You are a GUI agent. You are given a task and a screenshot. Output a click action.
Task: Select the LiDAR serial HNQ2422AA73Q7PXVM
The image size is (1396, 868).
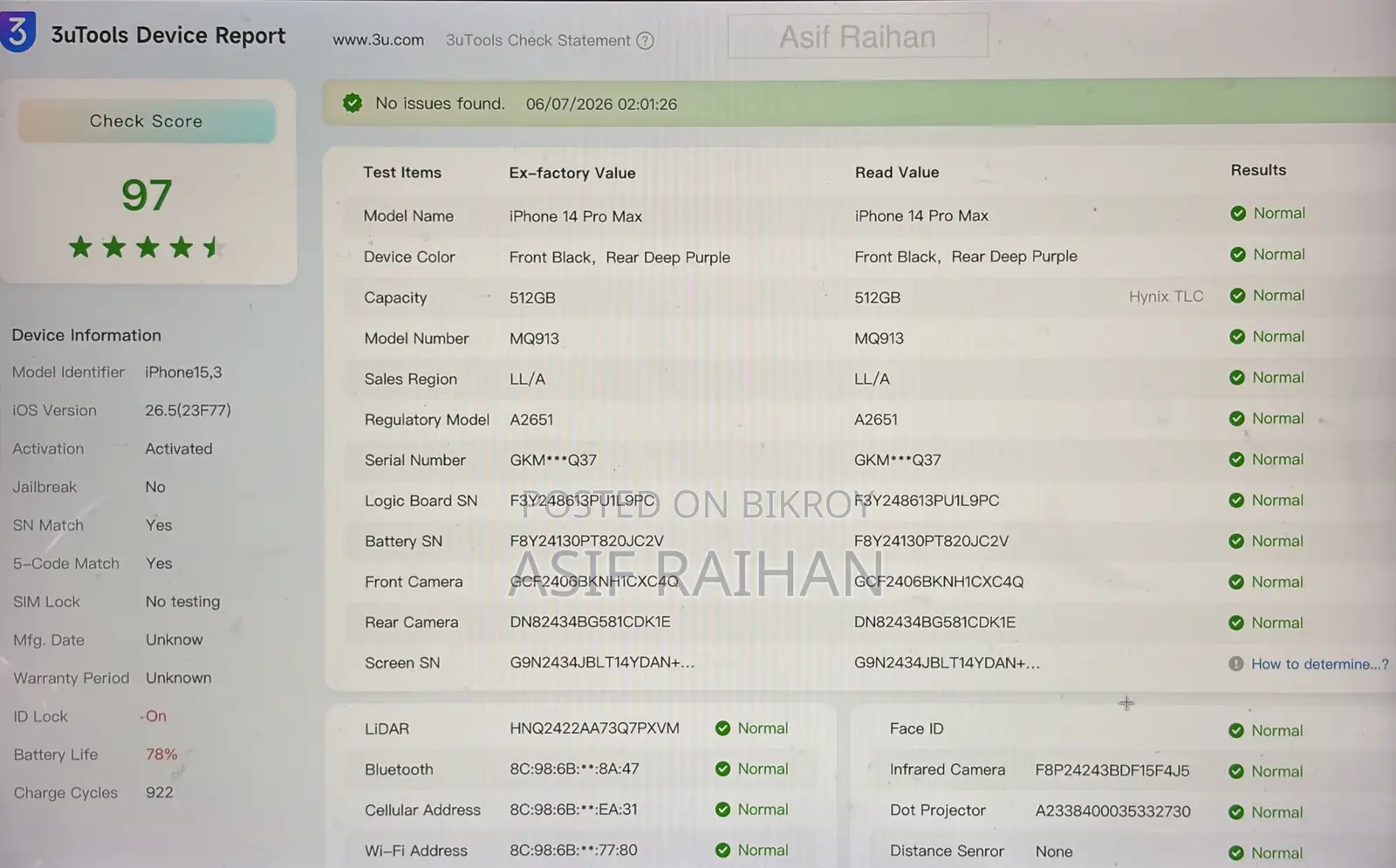coord(595,728)
